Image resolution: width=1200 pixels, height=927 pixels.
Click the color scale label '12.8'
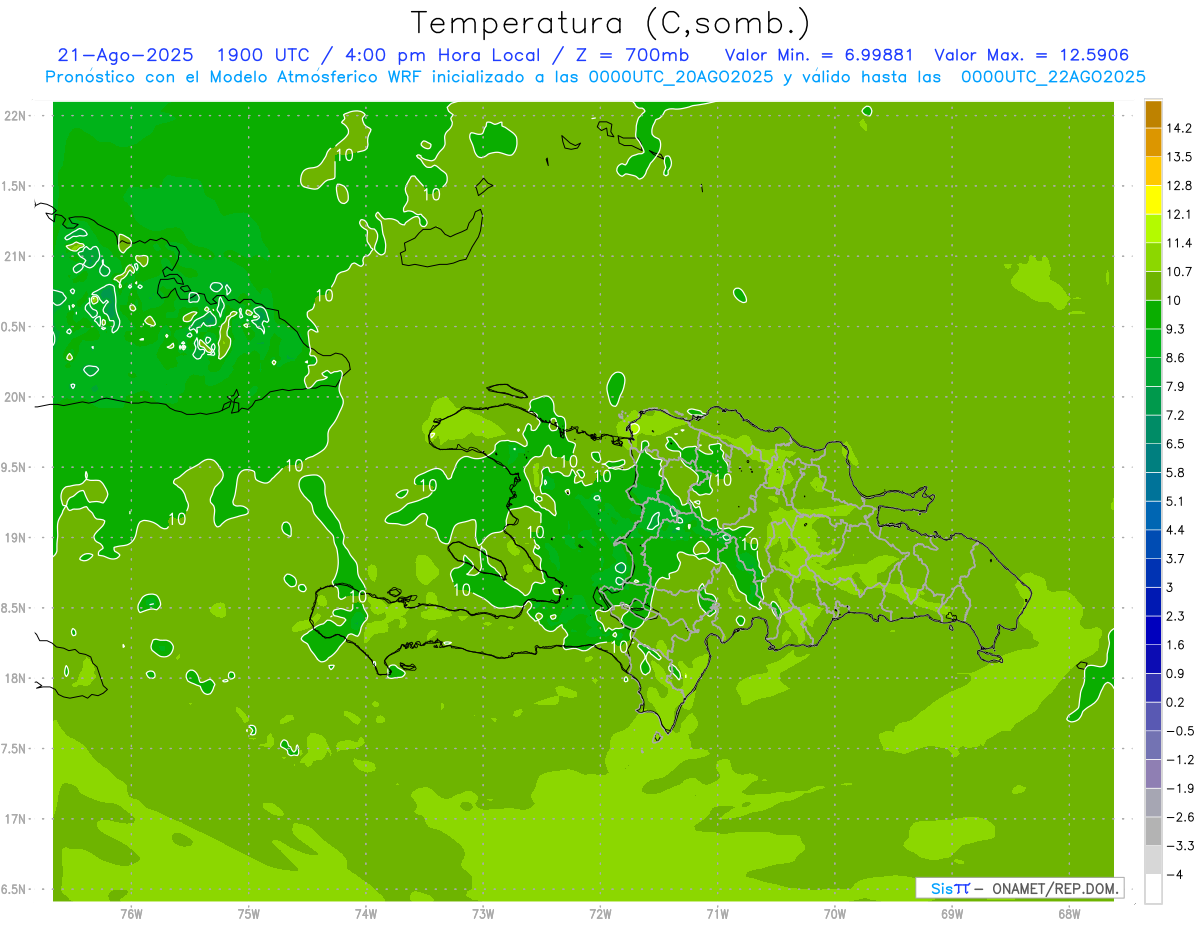click(x=1179, y=186)
